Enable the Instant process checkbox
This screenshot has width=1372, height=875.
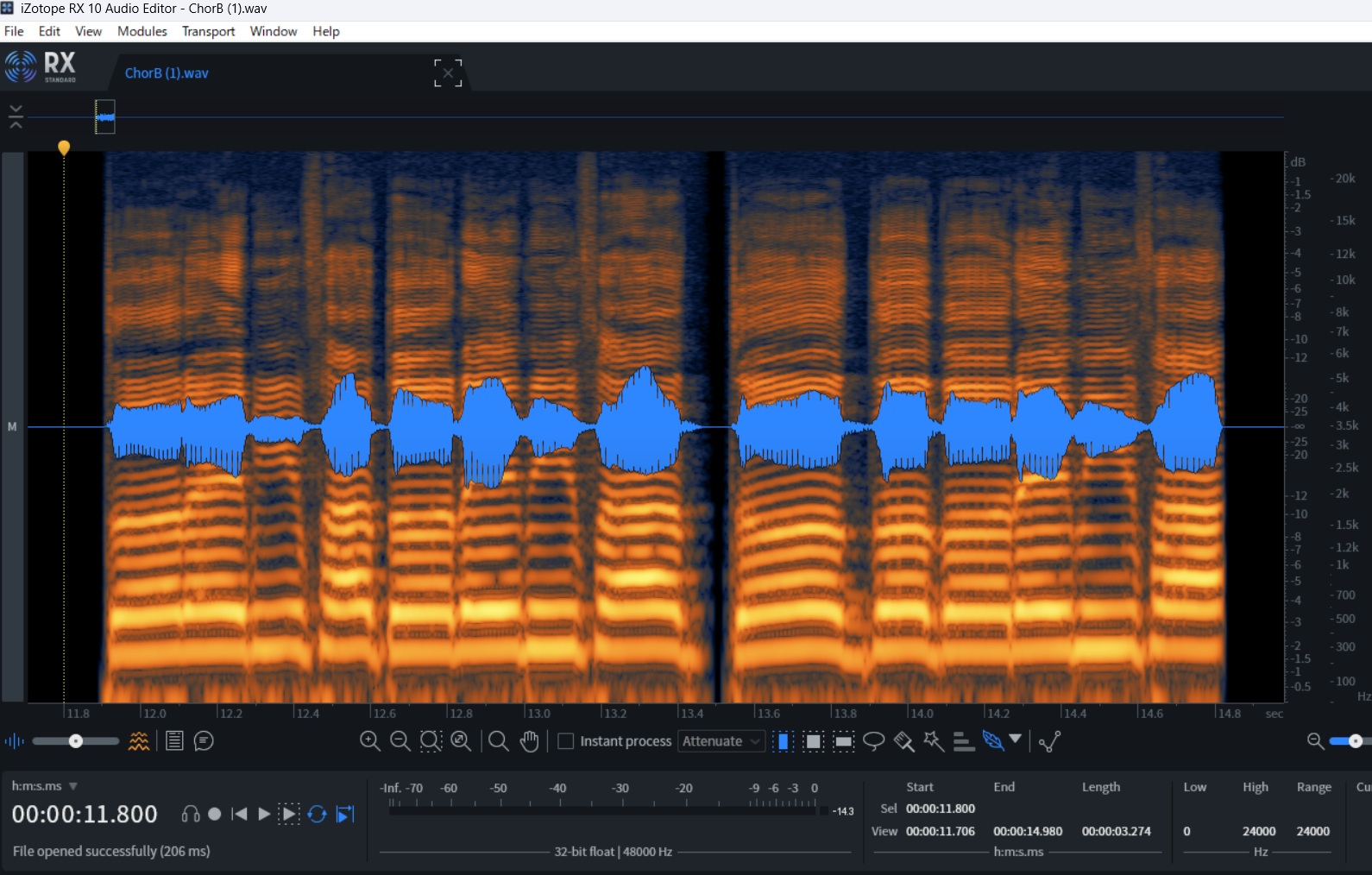tap(566, 741)
